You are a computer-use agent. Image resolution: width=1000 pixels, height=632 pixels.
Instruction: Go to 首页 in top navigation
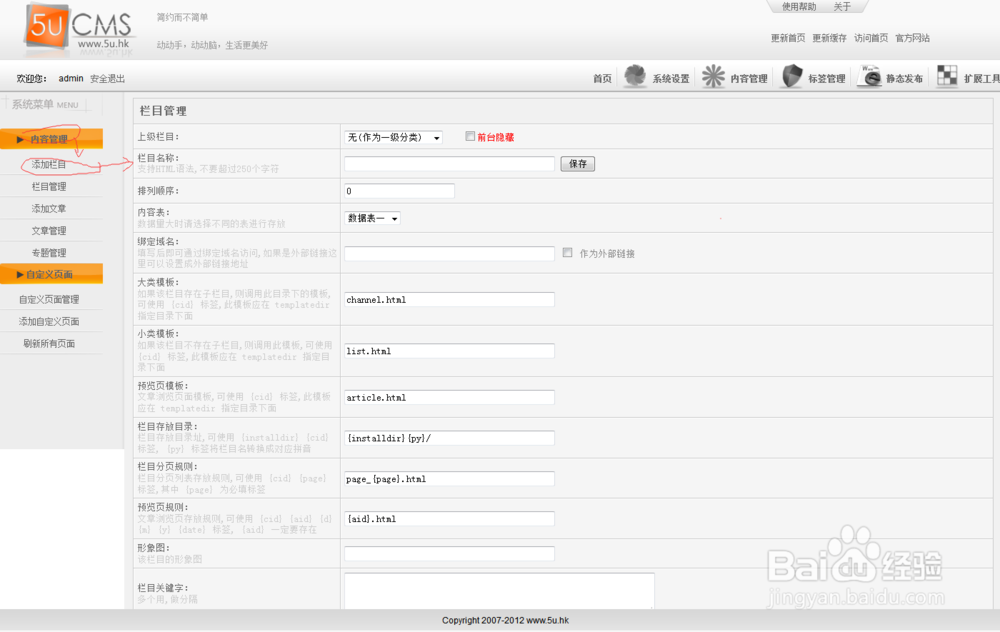click(x=602, y=78)
